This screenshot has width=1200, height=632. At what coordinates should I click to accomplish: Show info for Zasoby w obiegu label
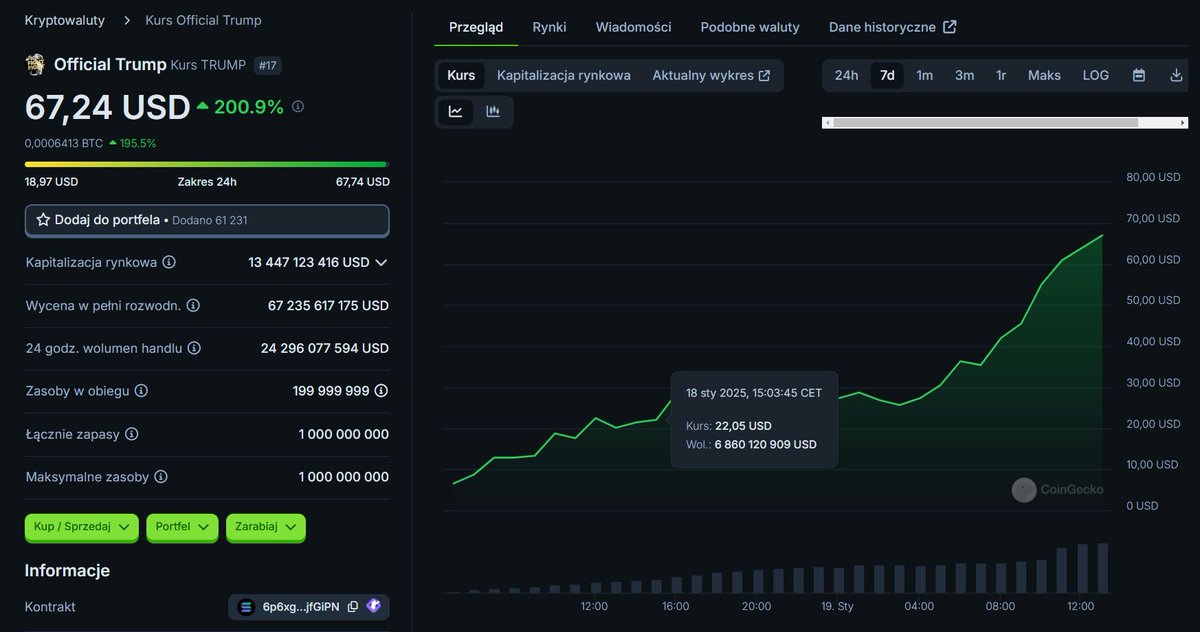(x=141, y=391)
